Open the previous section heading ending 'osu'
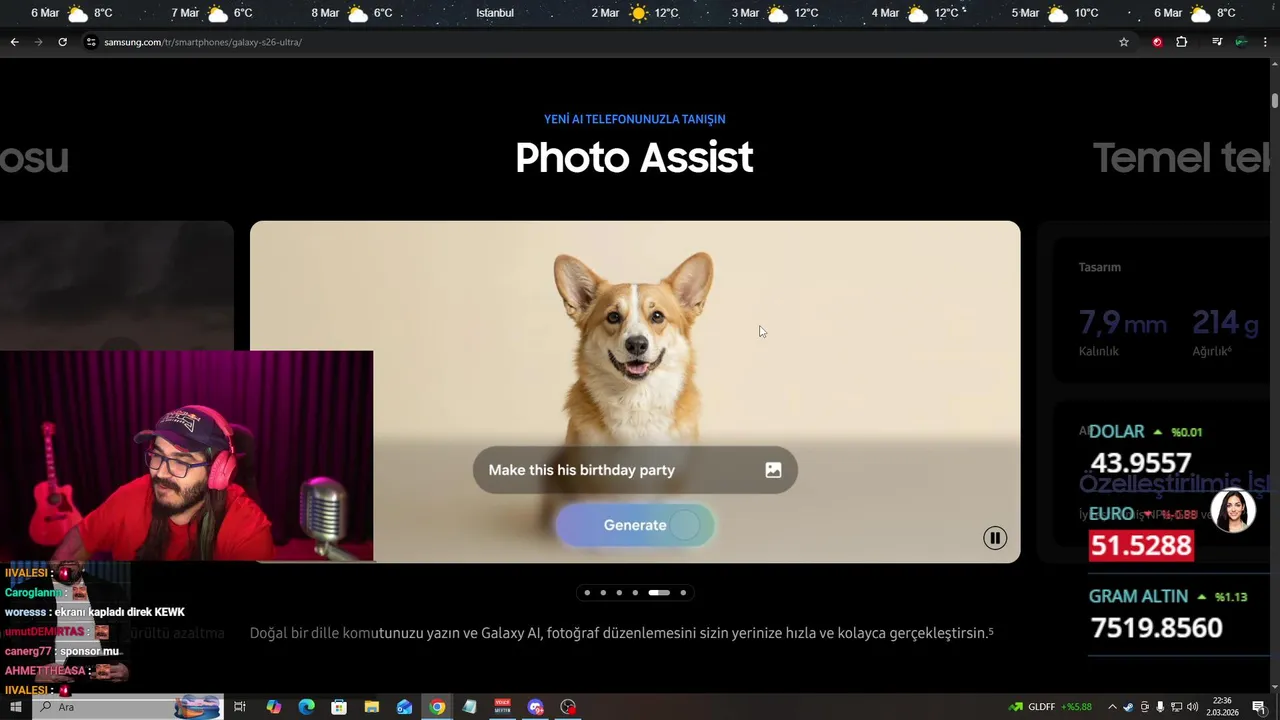Viewport: 1280px width, 720px height. [34, 158]
